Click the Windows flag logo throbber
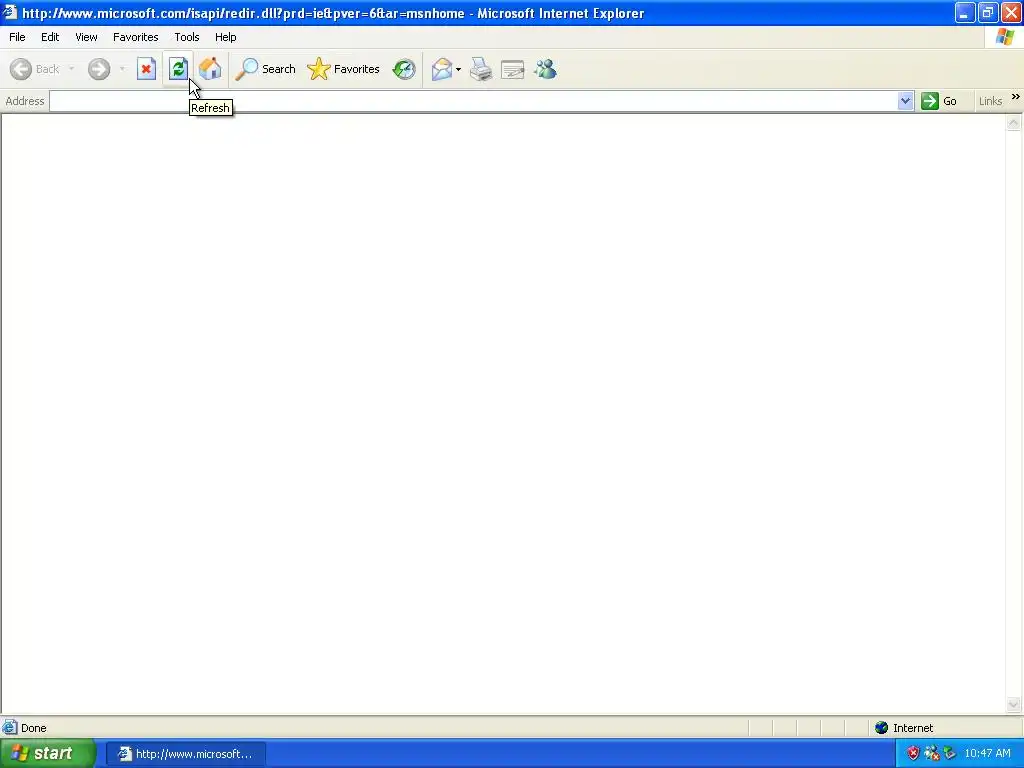This screenshot has height=768, width=1024. click(1004, 37)
